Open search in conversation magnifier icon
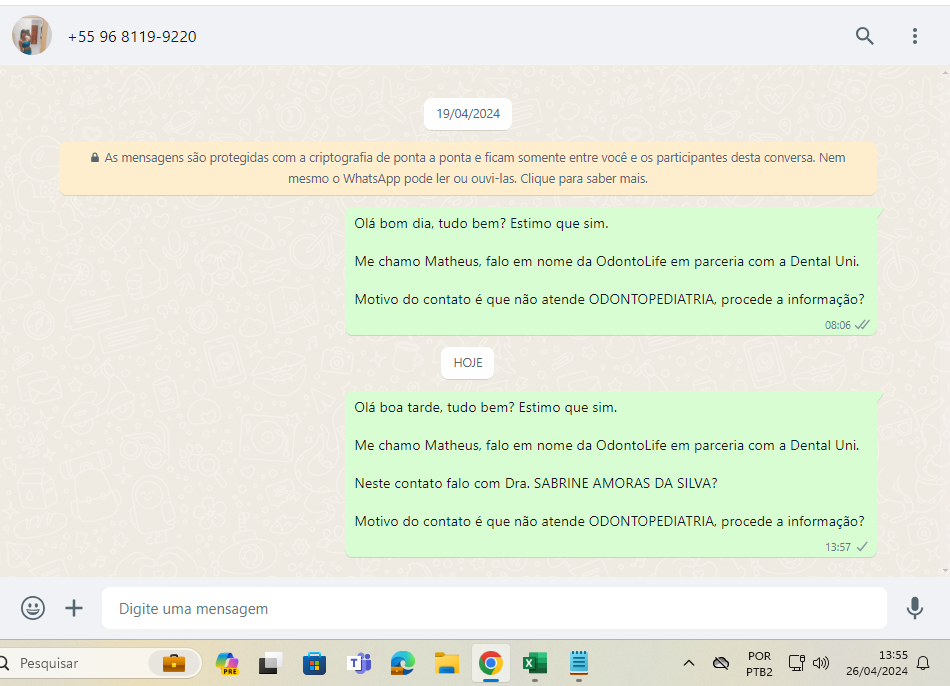The width and height of the screenshot is (950, 686). [865, 36]
